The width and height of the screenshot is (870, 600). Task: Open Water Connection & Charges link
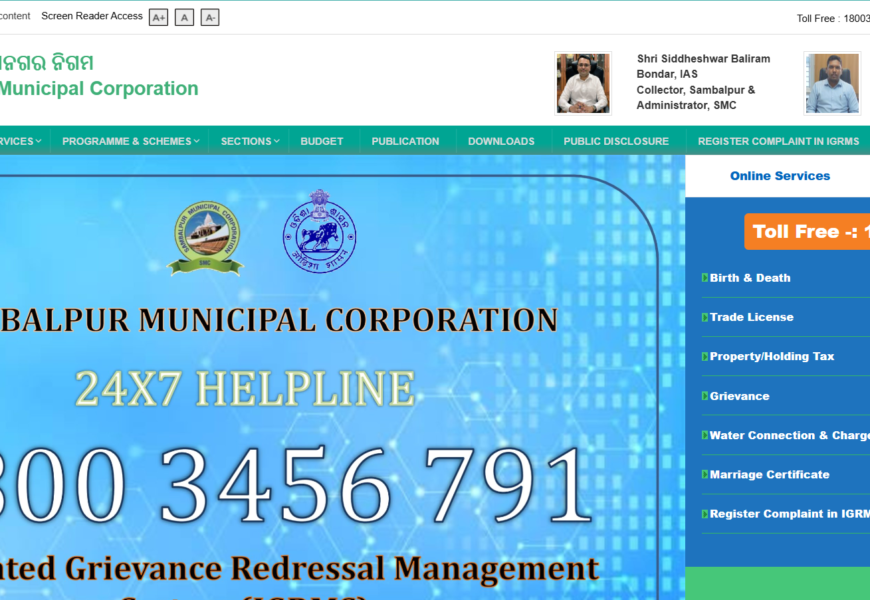coord(790,435)
